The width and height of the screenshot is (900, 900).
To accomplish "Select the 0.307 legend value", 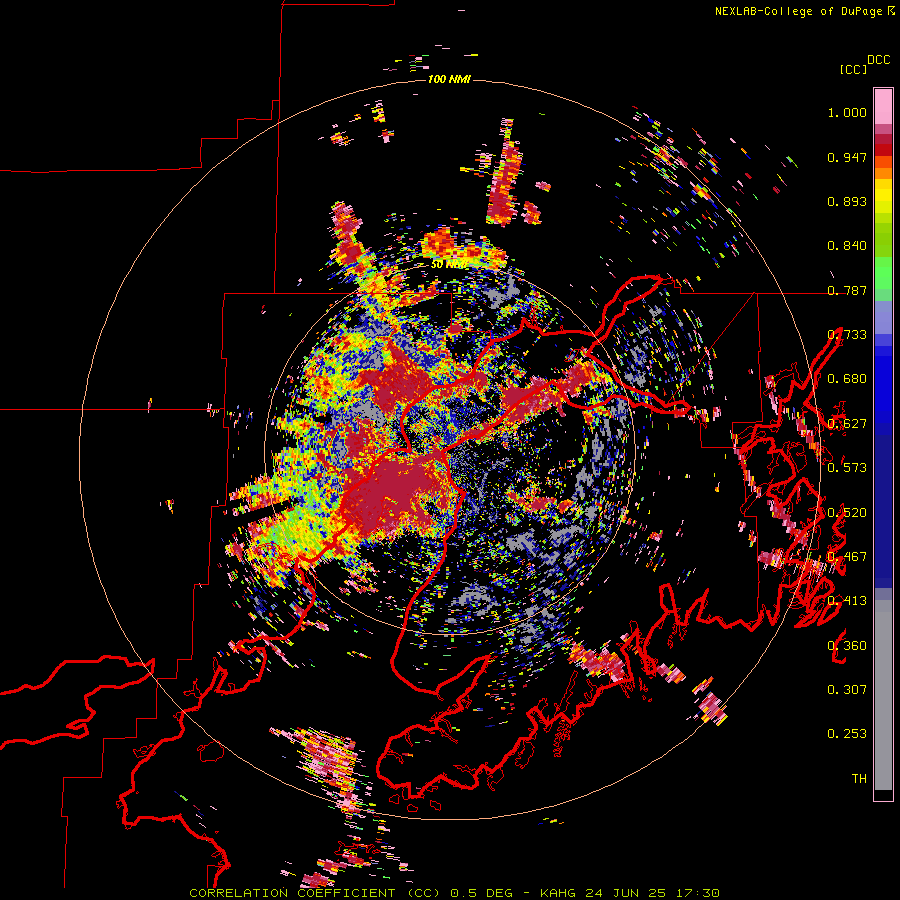I will coord(847,689).
